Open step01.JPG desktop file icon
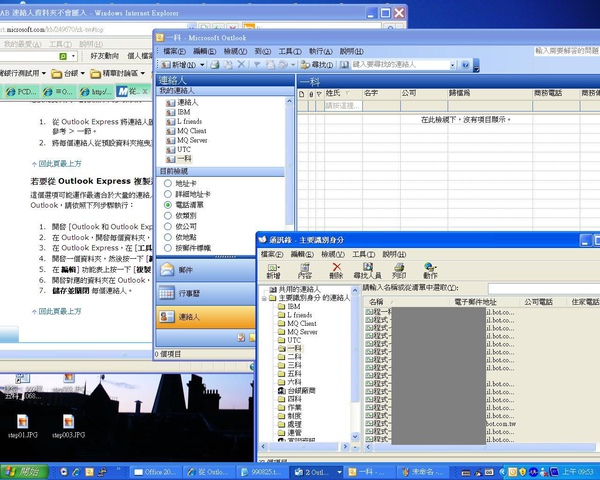Viewport: 600px width, 480px height. tap(23, 426)
